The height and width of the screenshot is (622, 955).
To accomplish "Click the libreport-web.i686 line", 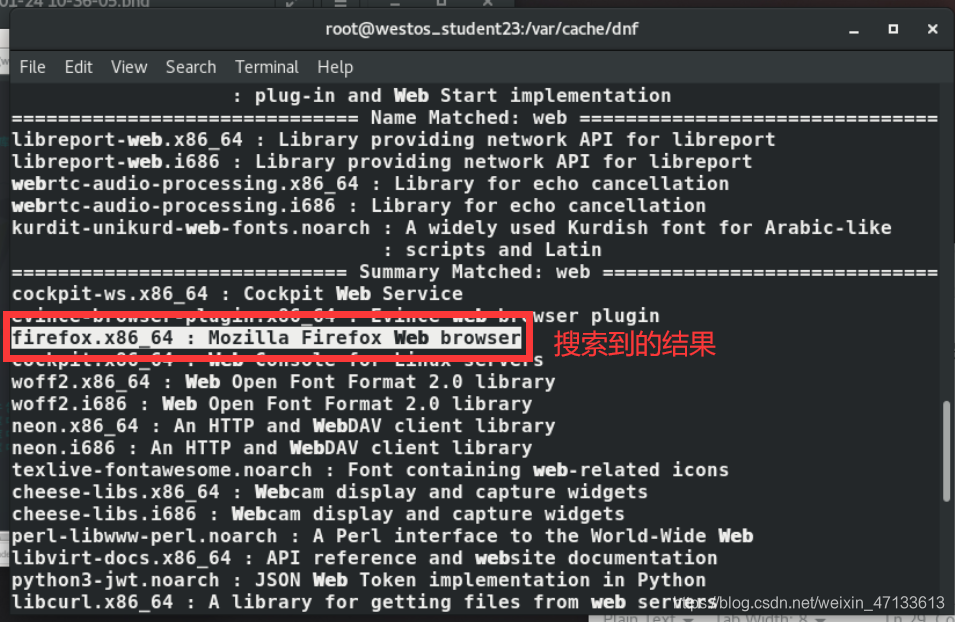I will point(382,161).
